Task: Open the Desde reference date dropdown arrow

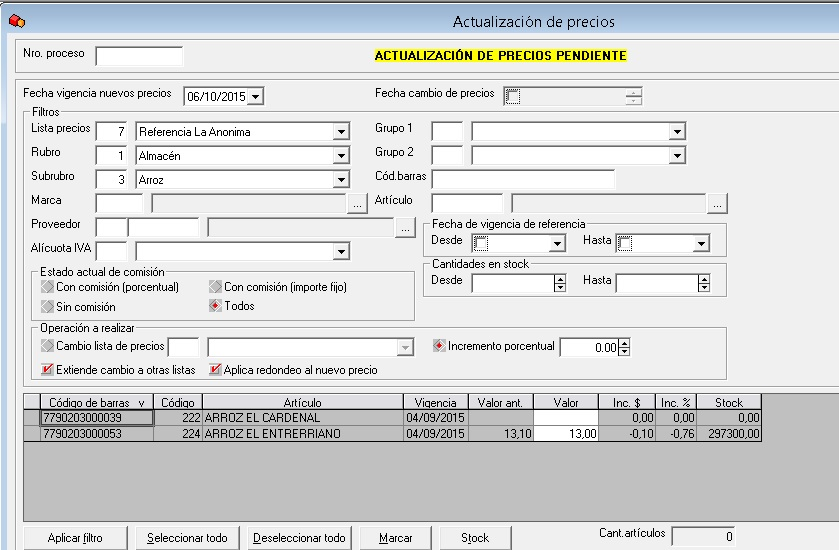Action: pyautogui.click(x=557, y=243)
